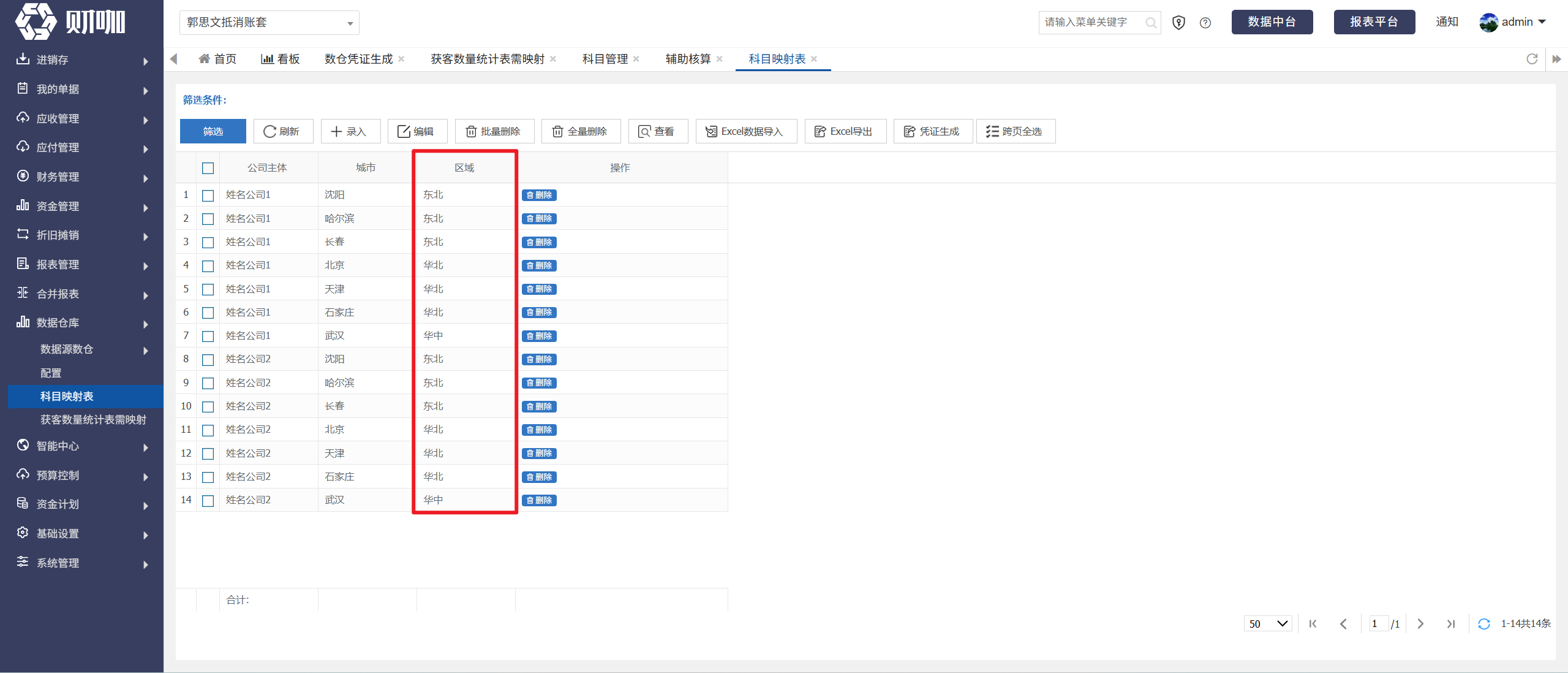The height and width of the screenshot is (673, 1568).
Task: Click the page number input field
Action: [1378, 624]
